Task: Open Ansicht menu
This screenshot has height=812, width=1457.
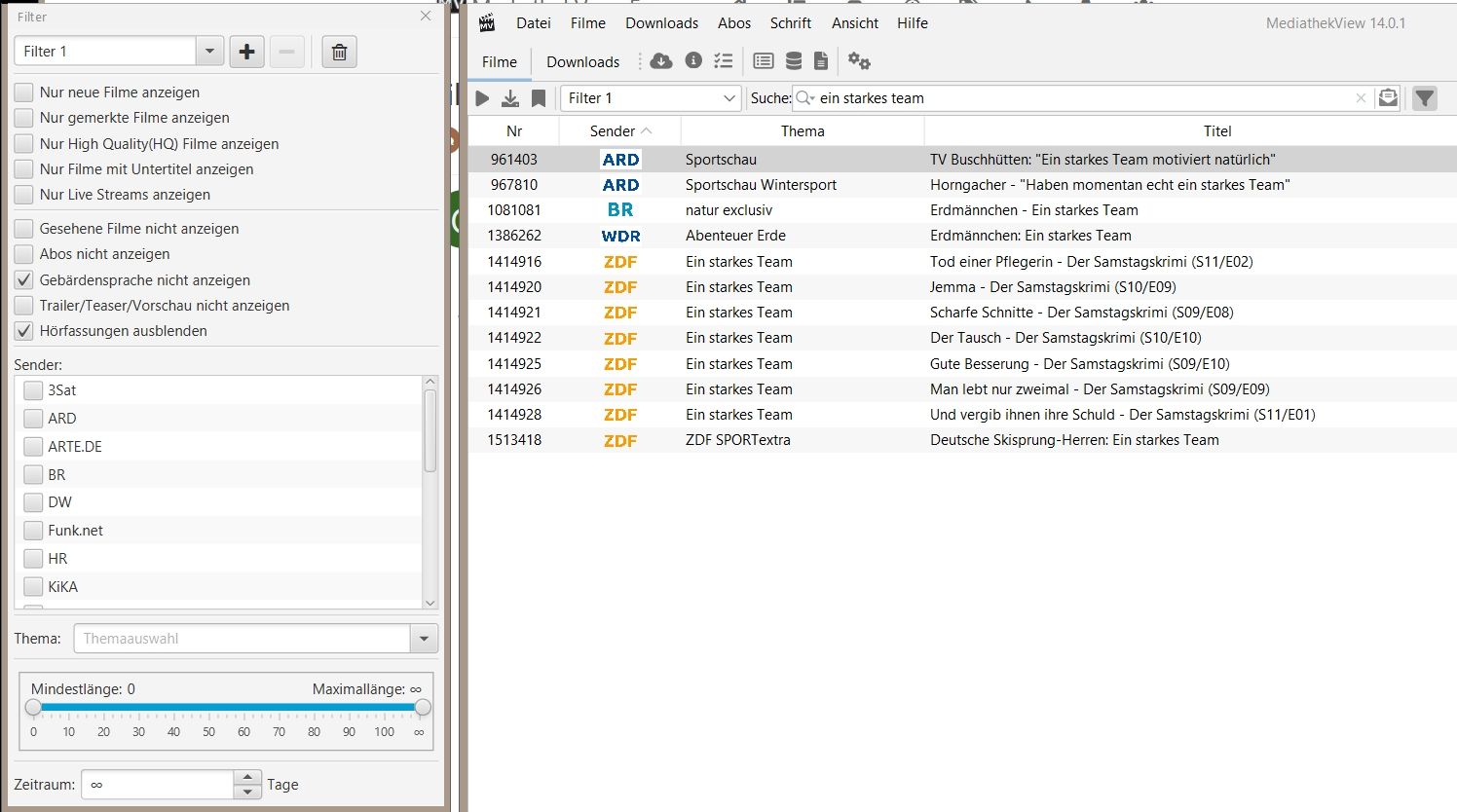Action: point(855,22)
